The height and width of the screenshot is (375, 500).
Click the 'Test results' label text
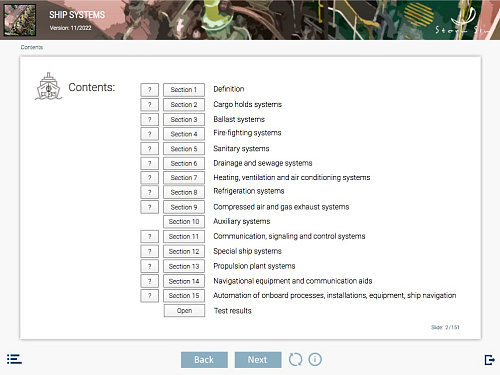point(233,311)
